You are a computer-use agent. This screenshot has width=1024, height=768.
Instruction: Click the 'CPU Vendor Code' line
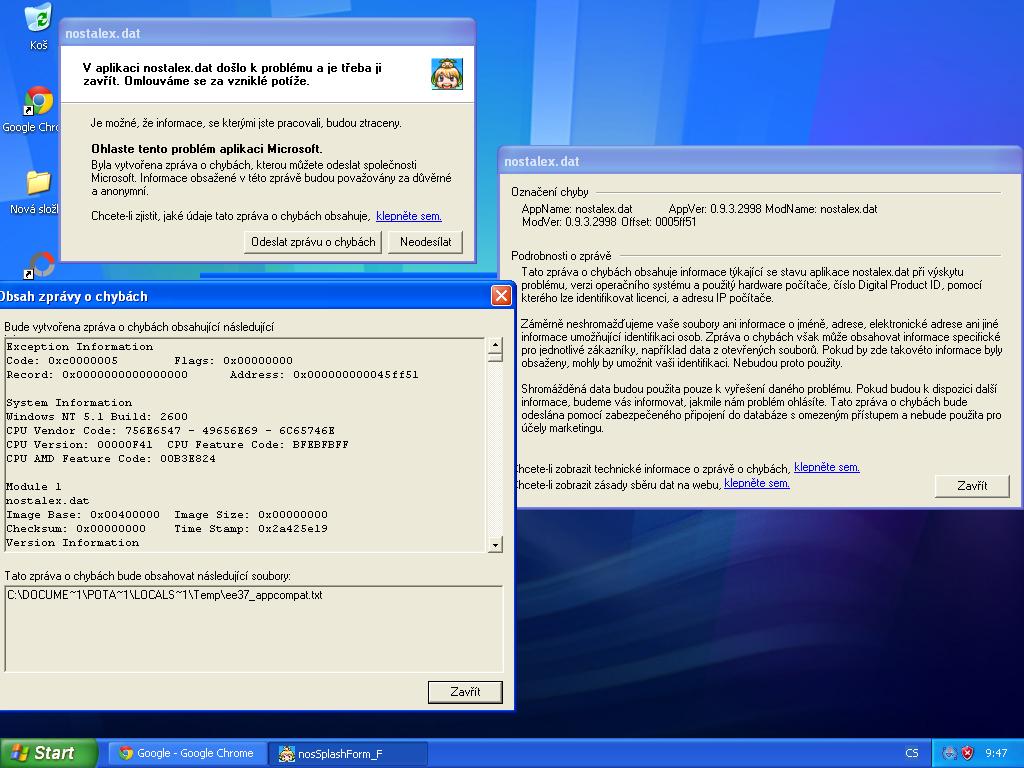pos(170,431)
